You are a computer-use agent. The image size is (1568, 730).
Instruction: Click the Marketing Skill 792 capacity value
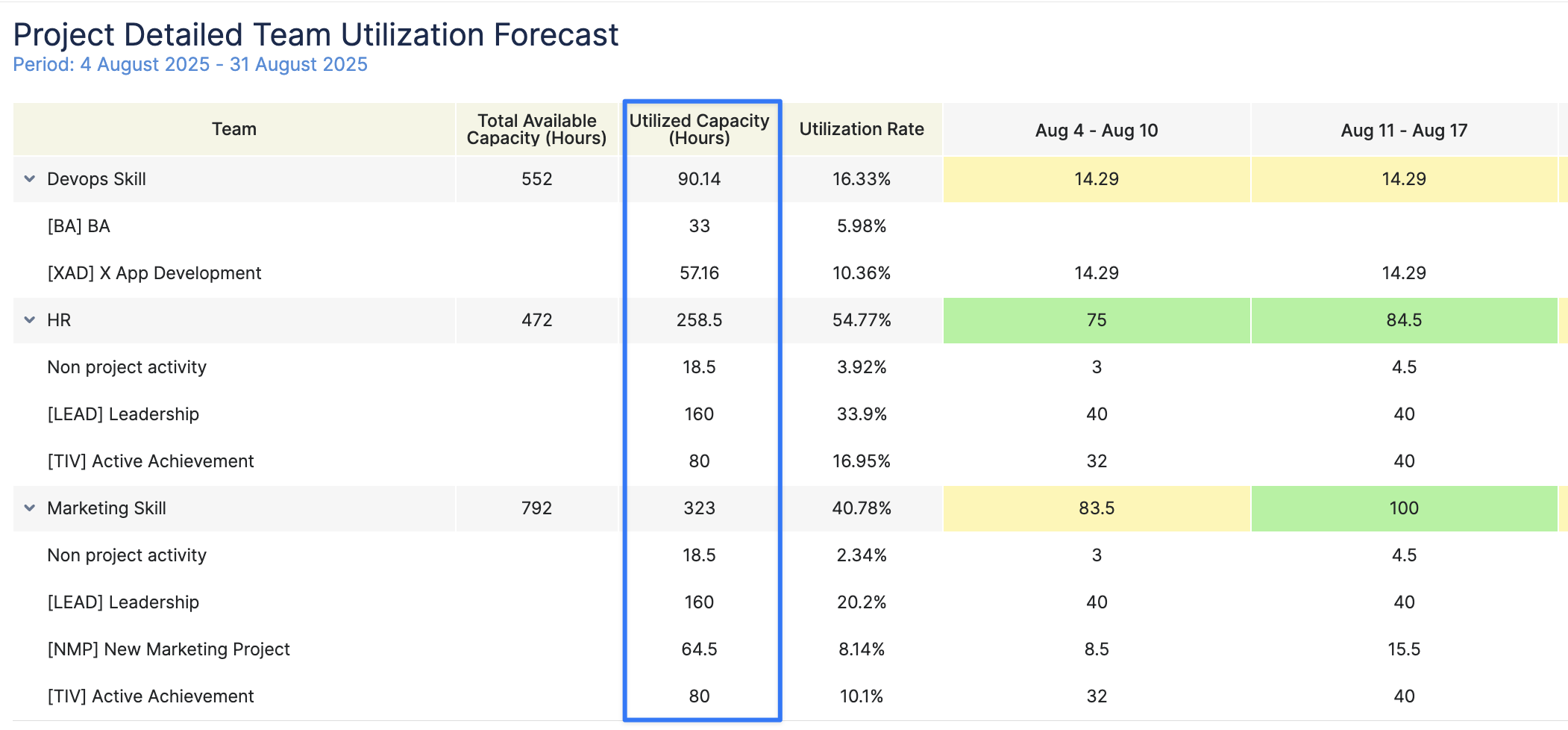click(536, 508)
